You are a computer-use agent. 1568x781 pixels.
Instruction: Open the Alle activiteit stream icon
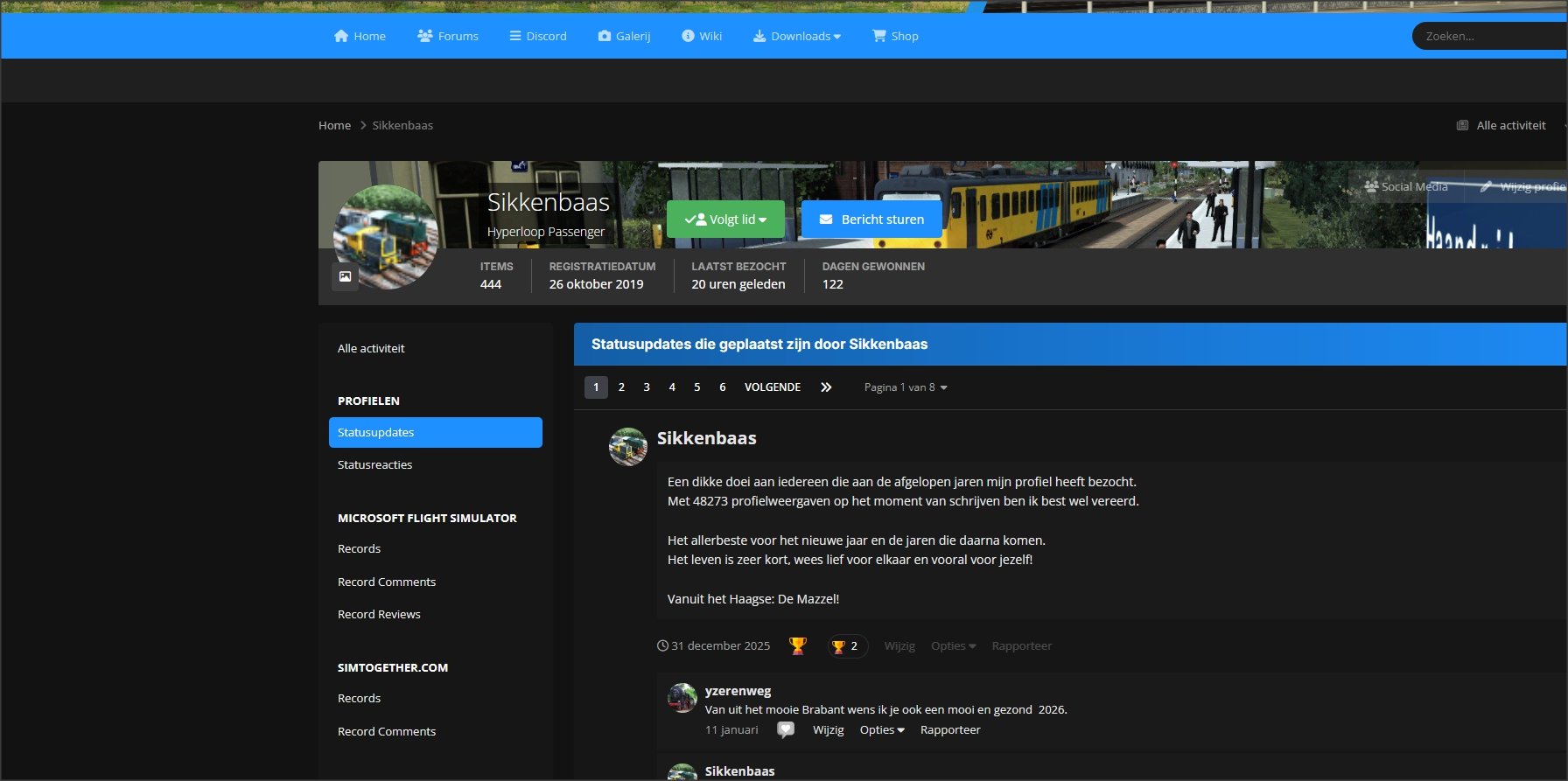point(1462,125)
